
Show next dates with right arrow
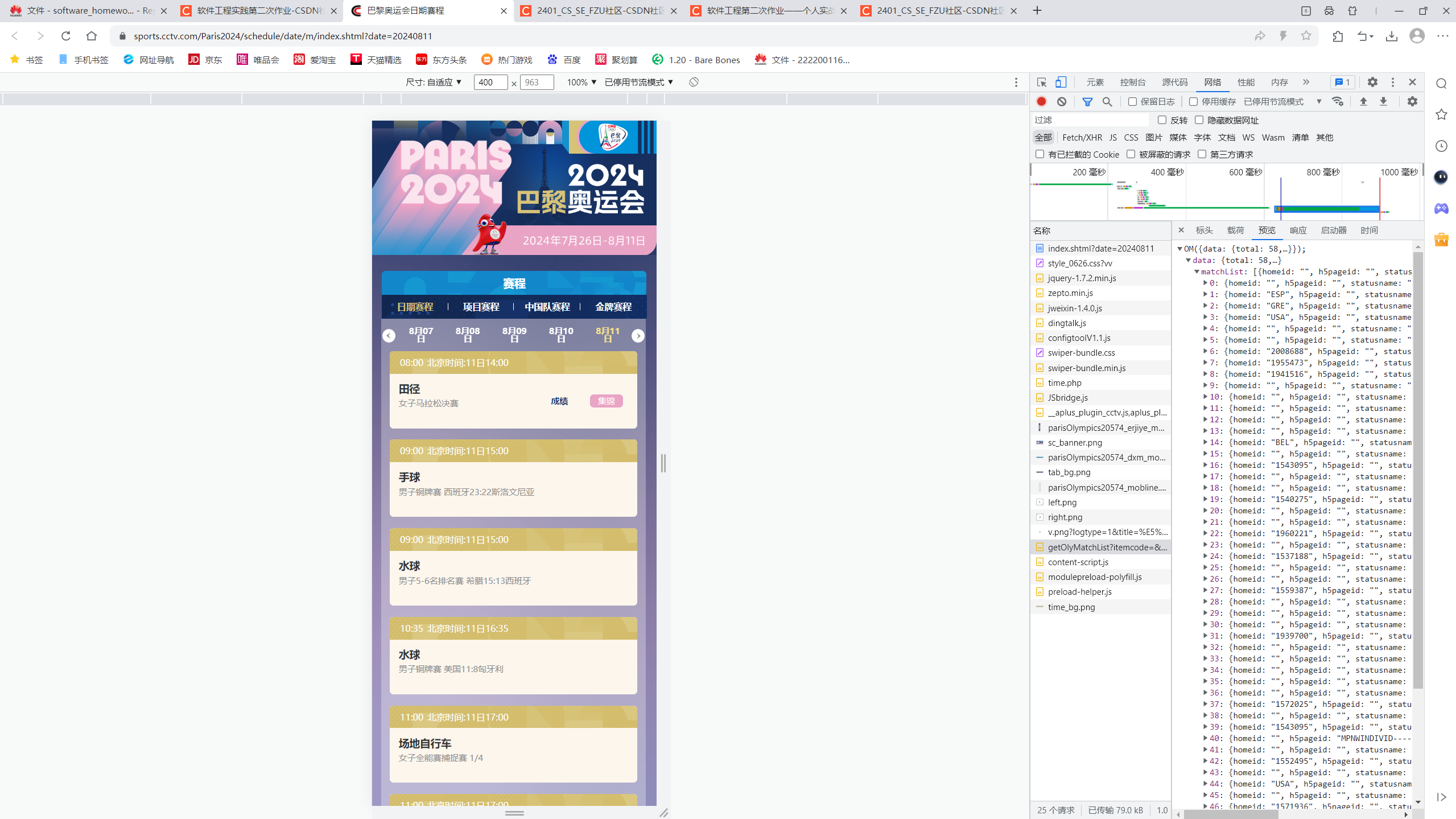[638, 336]
